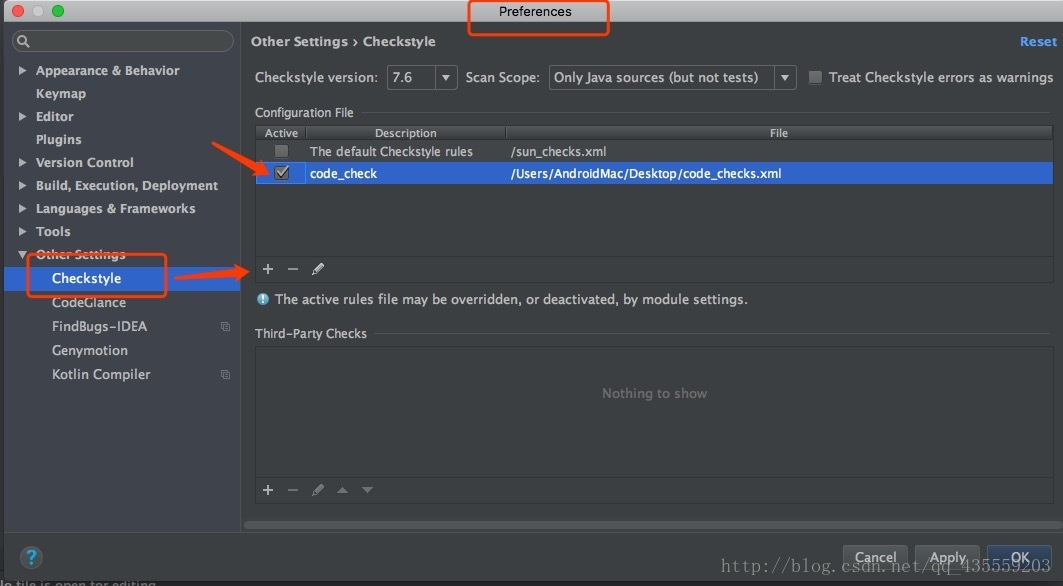Expand Appearance & Behavior section
Screen dimensions: 1063x586
click(x=22, y=71)
